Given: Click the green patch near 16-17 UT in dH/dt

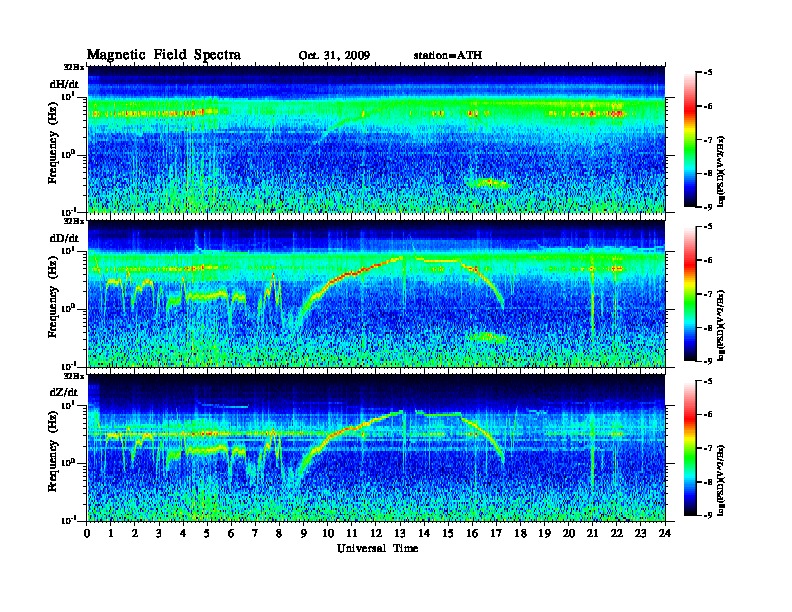Looking at the screenshot, I should tap(487, 183).
